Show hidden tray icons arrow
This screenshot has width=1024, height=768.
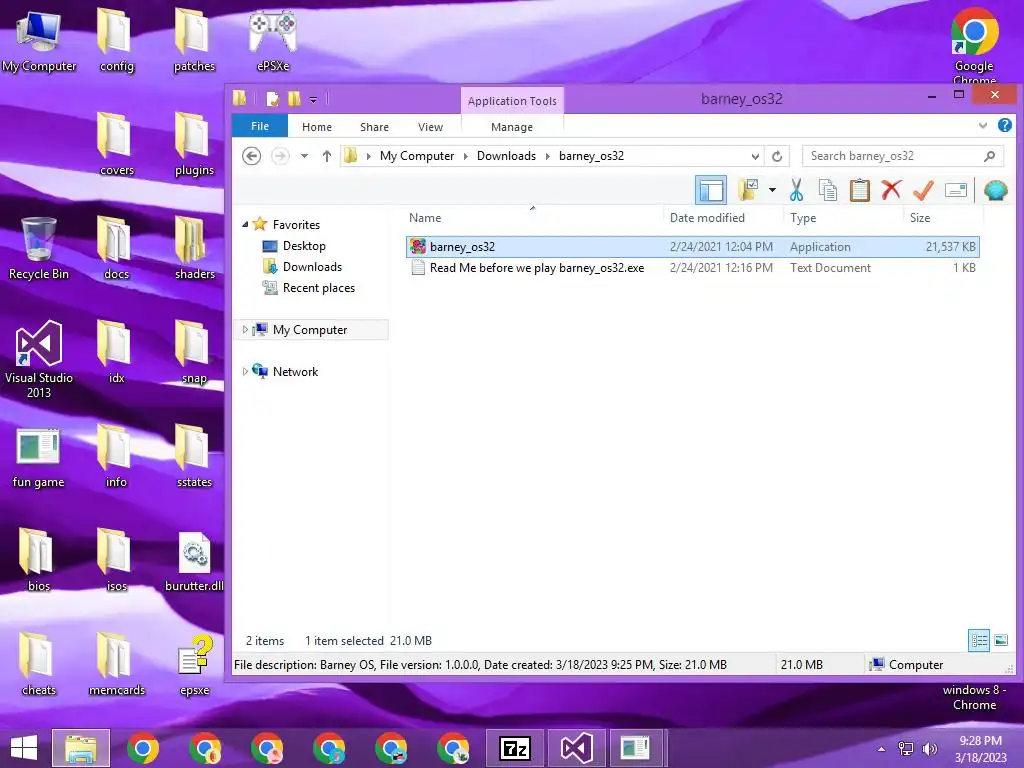(882, 749)
